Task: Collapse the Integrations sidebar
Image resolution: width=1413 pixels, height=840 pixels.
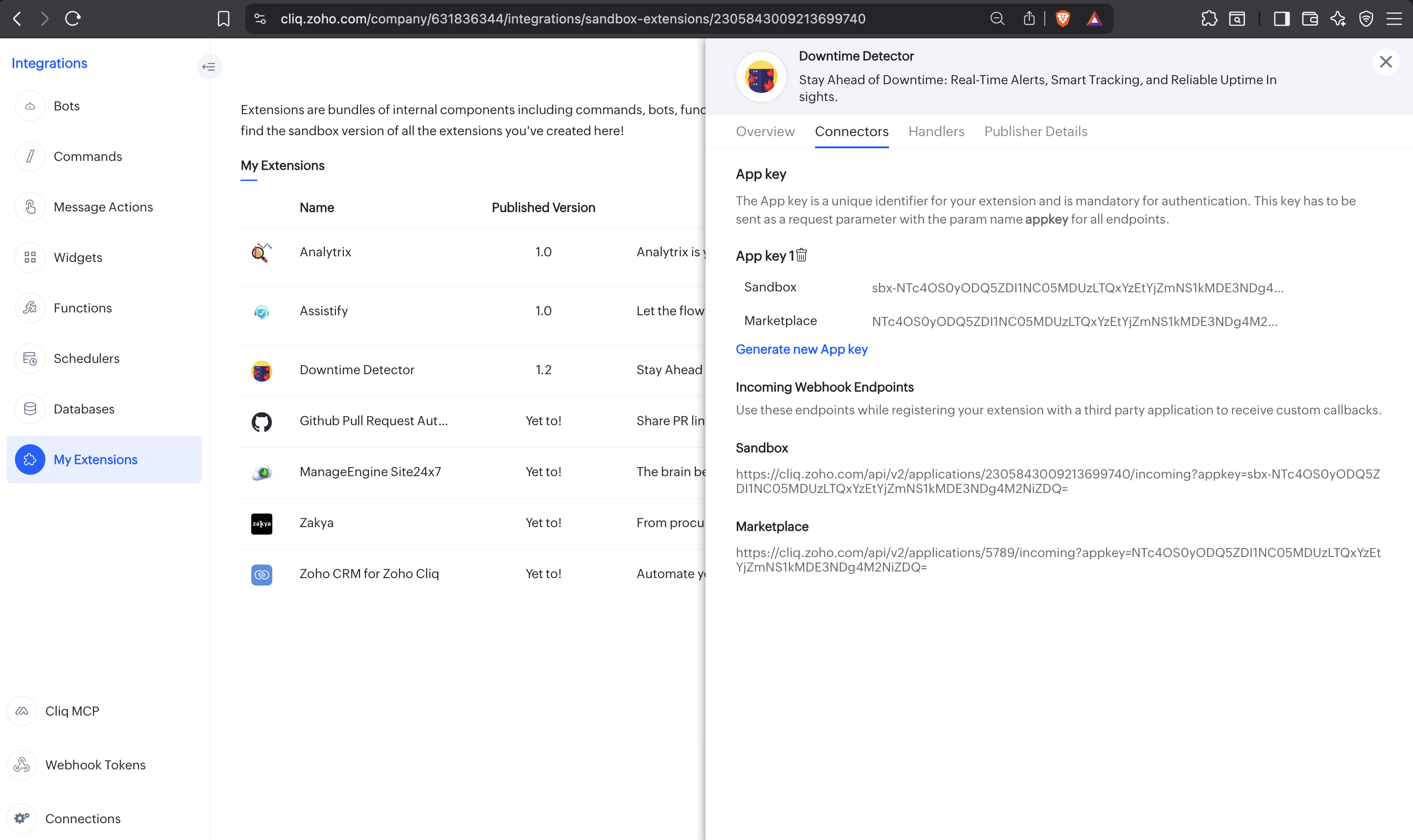Action: (209, 67)
